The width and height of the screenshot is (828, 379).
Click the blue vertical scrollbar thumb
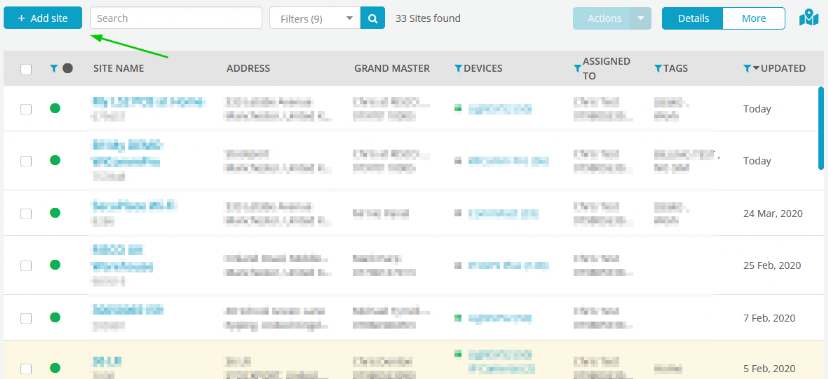(x=821, y=128)
